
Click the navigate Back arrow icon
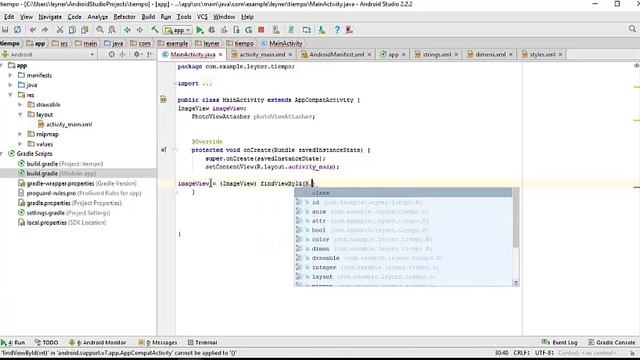[127, 30]
